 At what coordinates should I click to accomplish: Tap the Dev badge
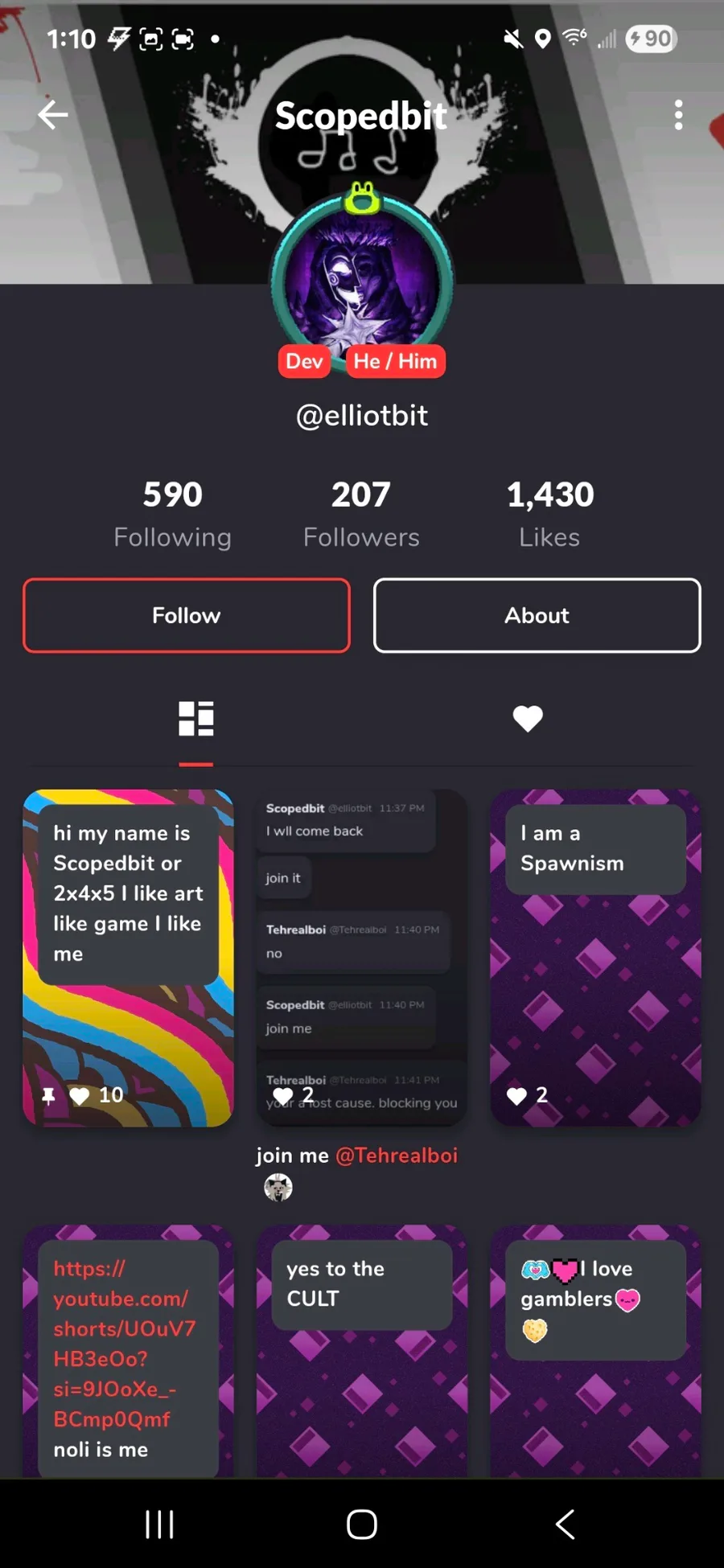(305, 361)
